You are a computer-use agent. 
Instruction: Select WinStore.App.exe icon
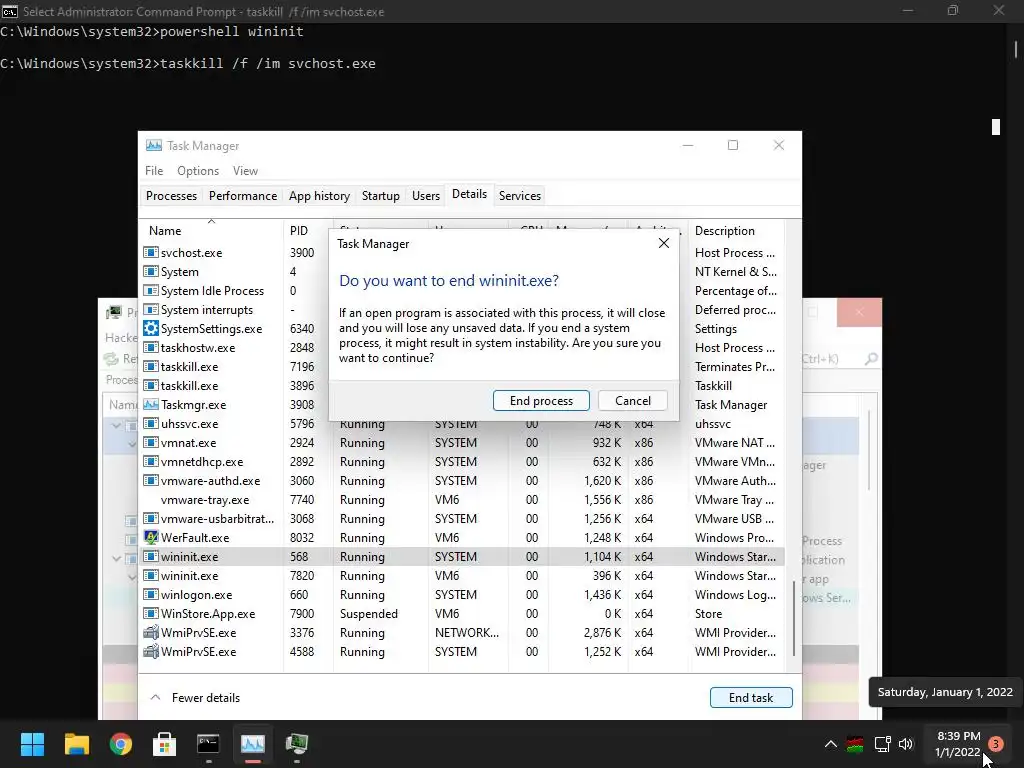click(x=151, y=613)
